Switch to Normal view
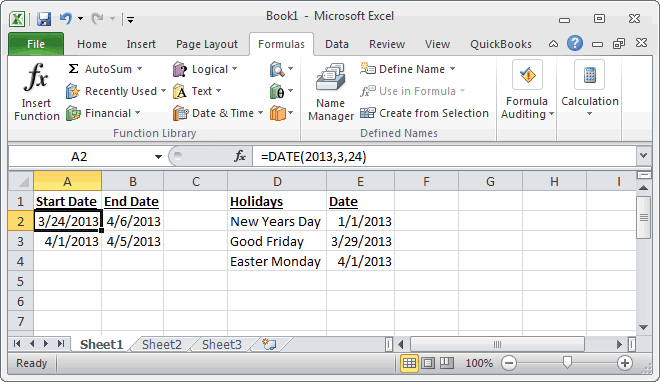The image size is (660, 382). point(409,363)
